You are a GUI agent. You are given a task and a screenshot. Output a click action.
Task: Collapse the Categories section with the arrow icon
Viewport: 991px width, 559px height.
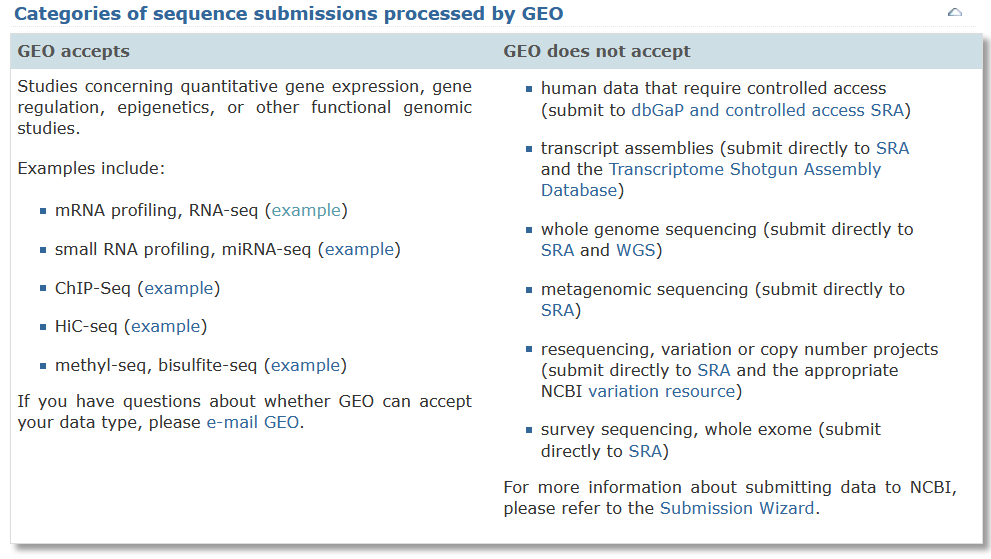[954, 14]
